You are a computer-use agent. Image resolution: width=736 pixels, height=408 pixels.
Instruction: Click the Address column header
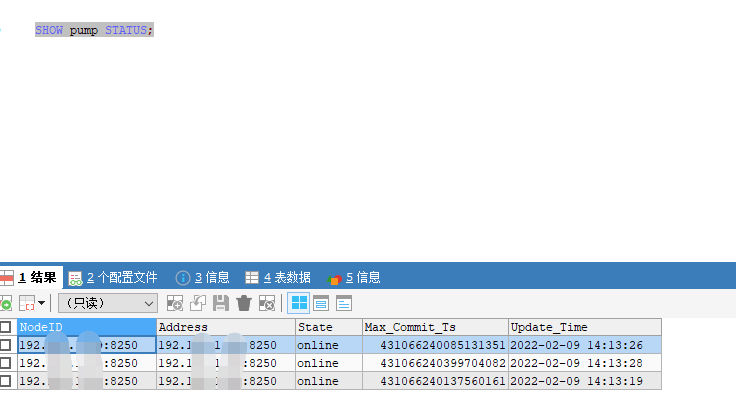click(226, 327)
